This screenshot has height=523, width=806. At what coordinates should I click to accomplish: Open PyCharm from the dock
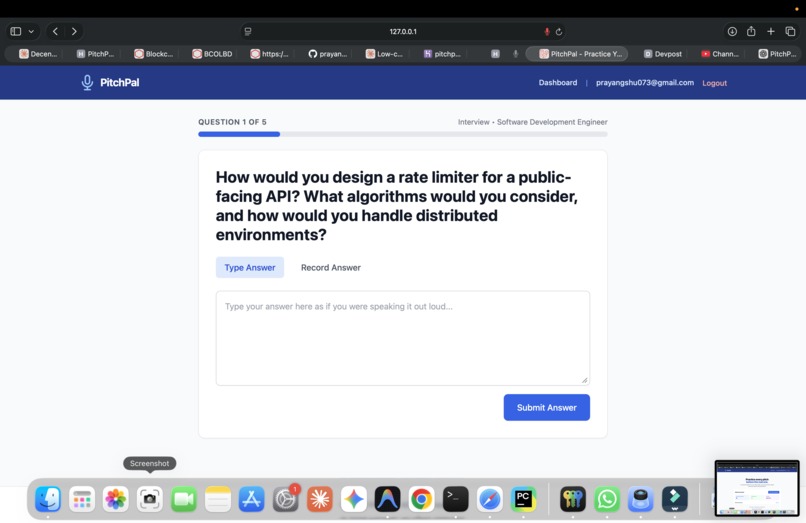pyautogui.click(x=523, y=499)
